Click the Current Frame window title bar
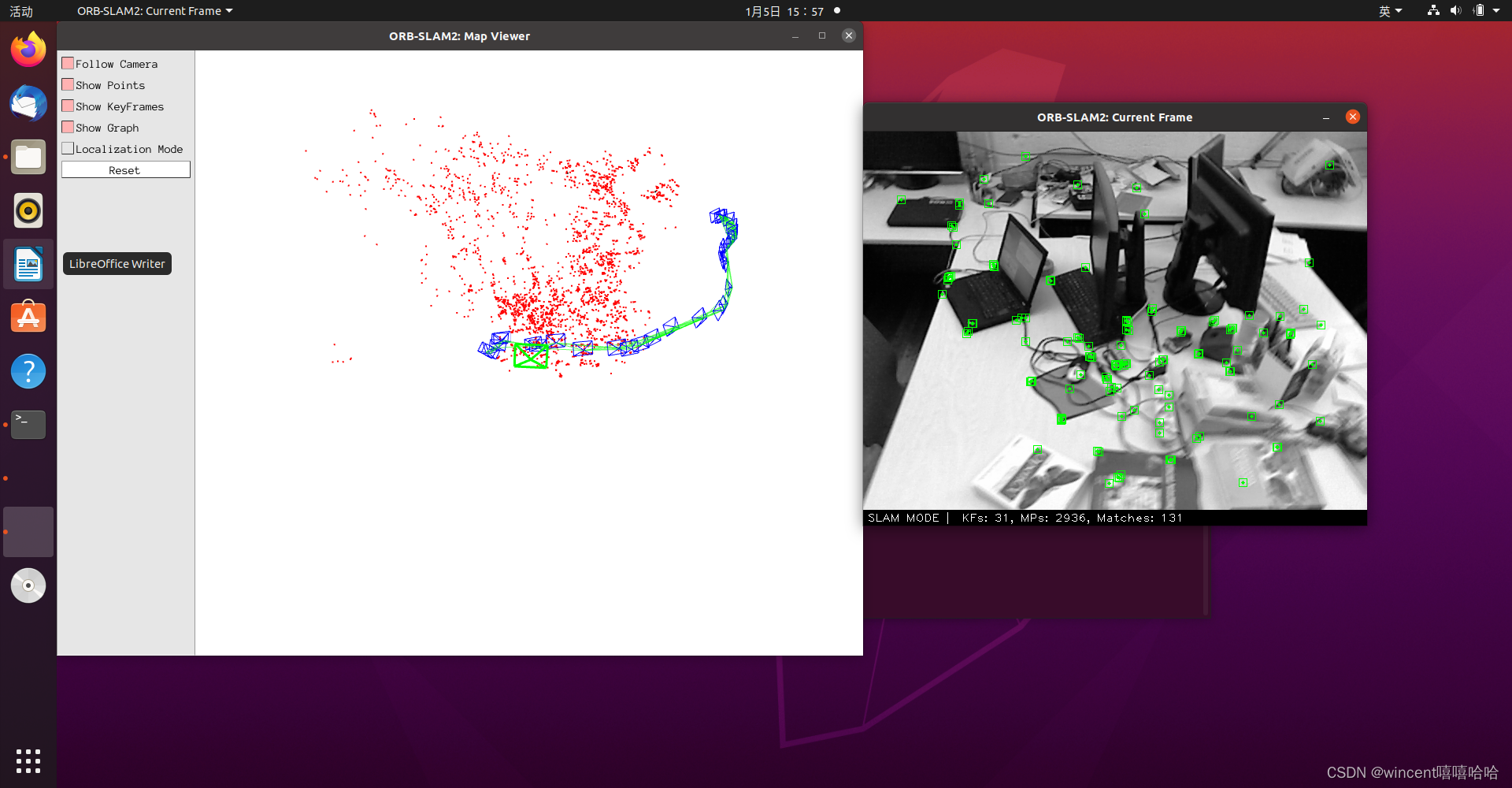1512x788 pixels. click(x=1114, y=117)
